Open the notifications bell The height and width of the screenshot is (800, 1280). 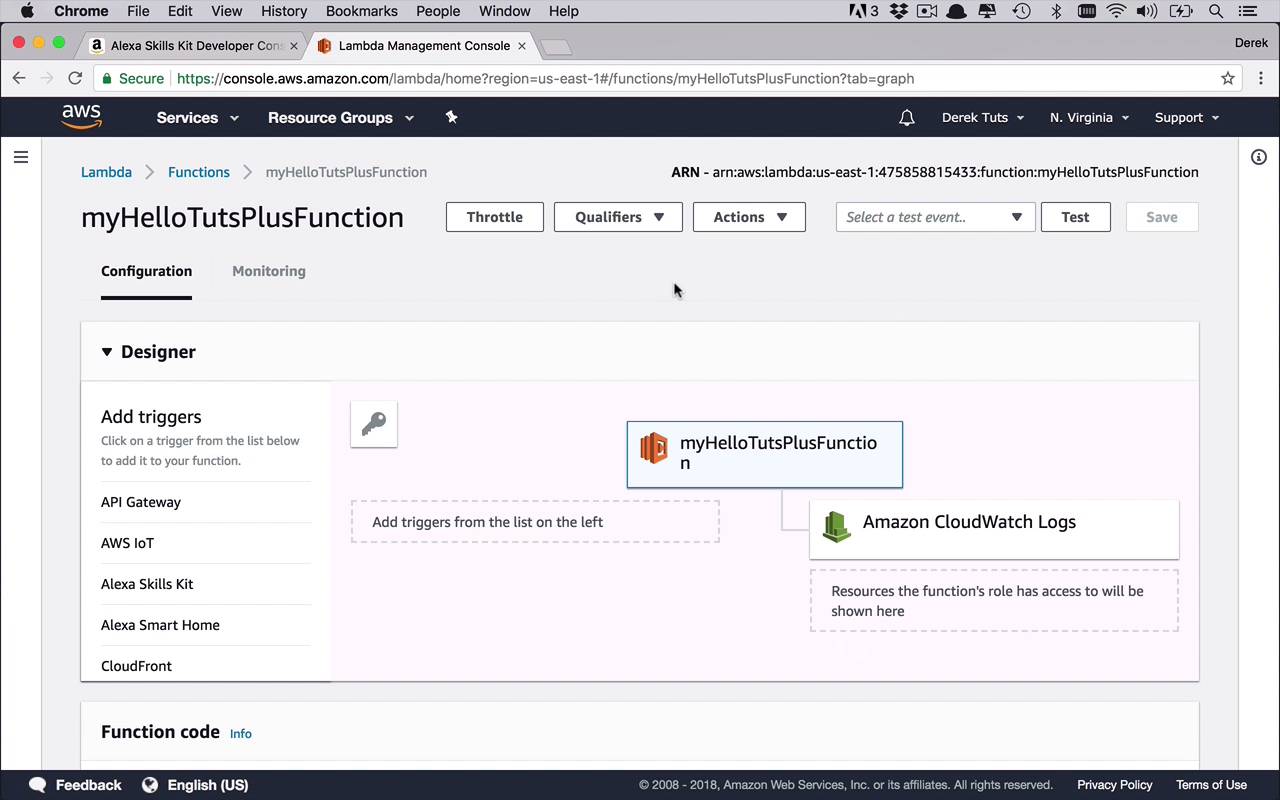(x=907, y=118)
